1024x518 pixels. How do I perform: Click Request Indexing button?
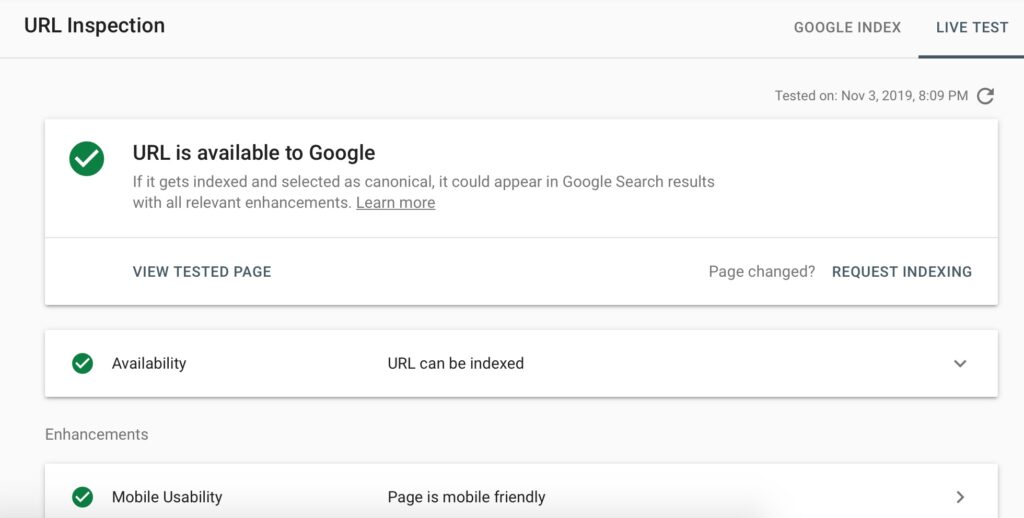(x=902, y=272)
